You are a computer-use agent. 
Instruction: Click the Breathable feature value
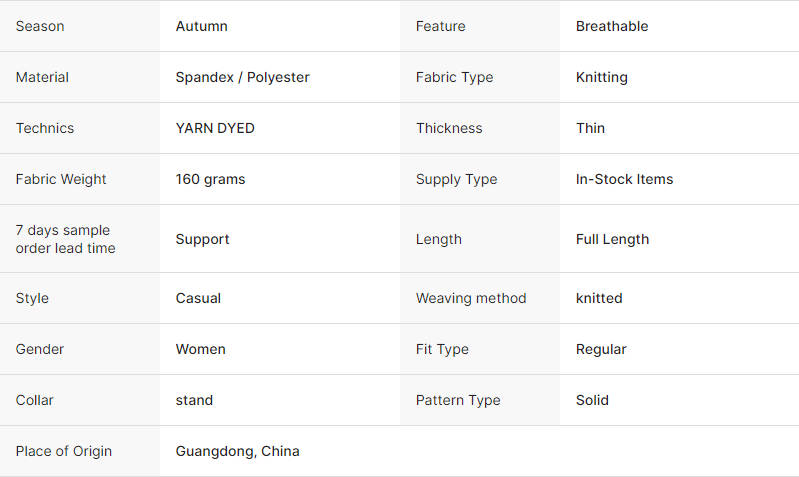[x=612, y=26]
